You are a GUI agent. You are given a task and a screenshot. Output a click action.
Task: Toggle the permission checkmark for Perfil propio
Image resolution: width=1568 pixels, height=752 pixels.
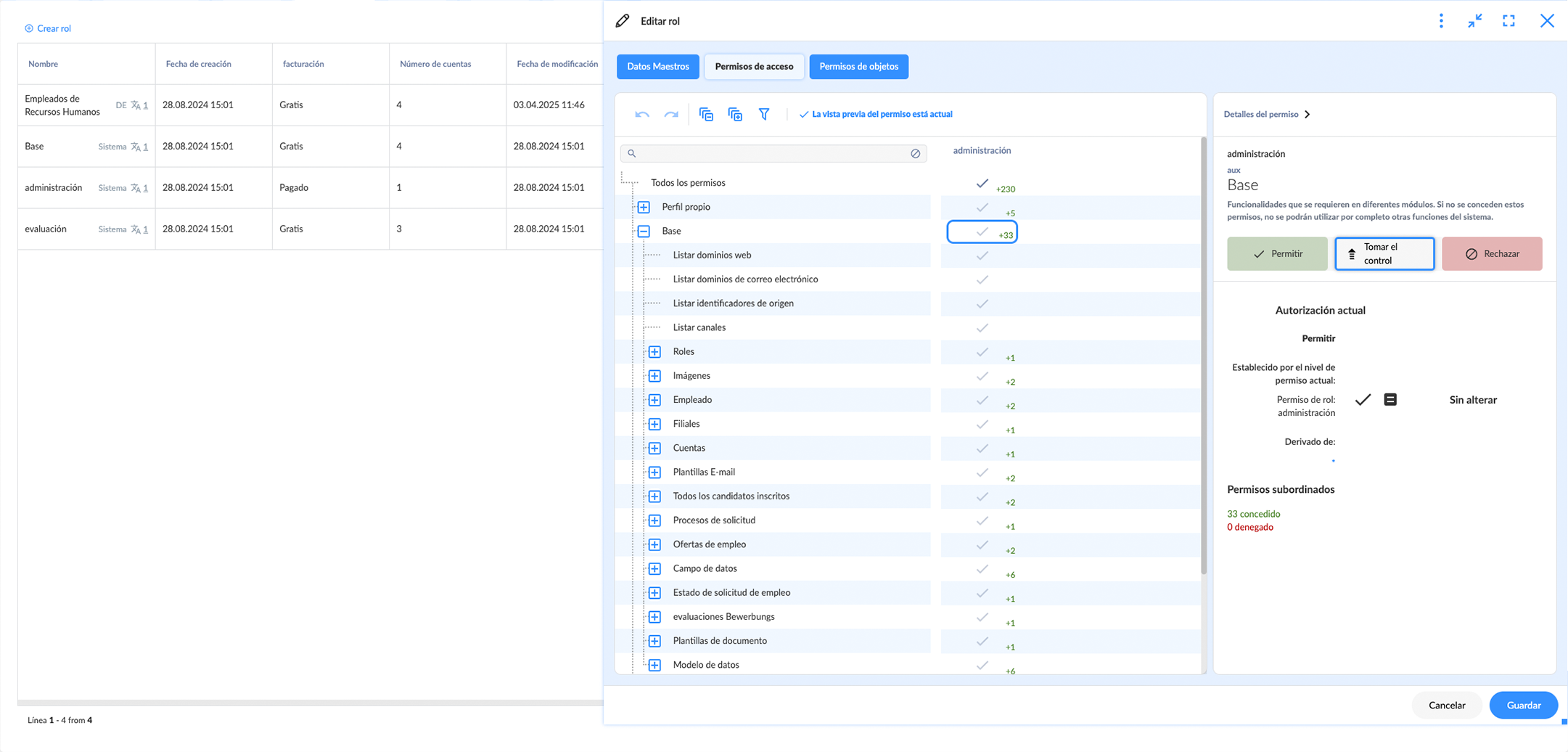pyautogui.click(x=982, y=207)
